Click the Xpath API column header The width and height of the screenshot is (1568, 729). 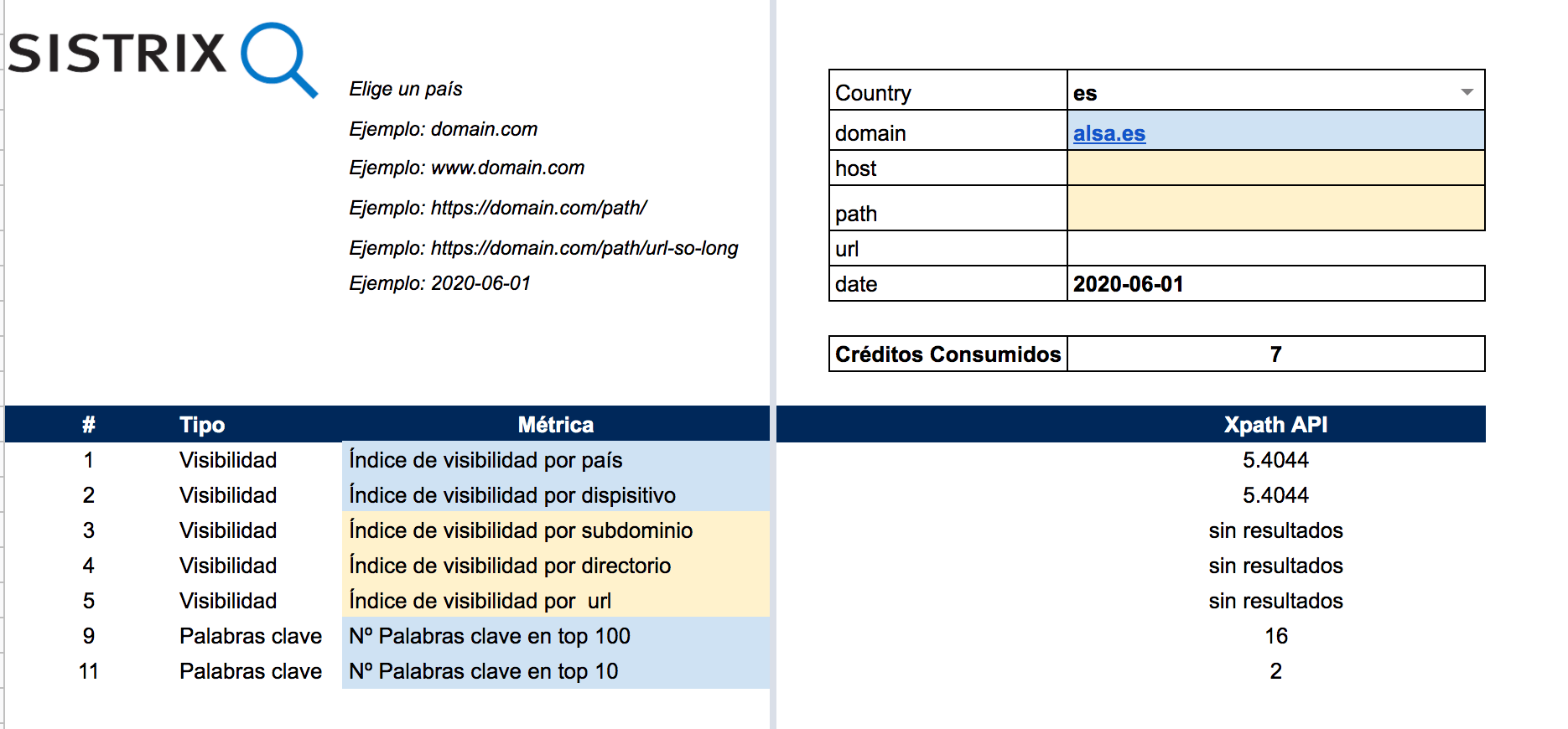pos(1275,425)
